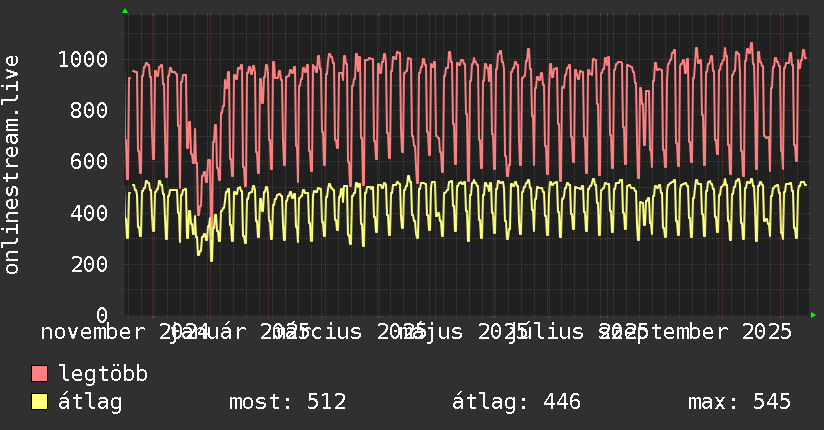Click the pink legtöbb legend swatch
This screenshot has height=430, width=824.
(39, 374)
